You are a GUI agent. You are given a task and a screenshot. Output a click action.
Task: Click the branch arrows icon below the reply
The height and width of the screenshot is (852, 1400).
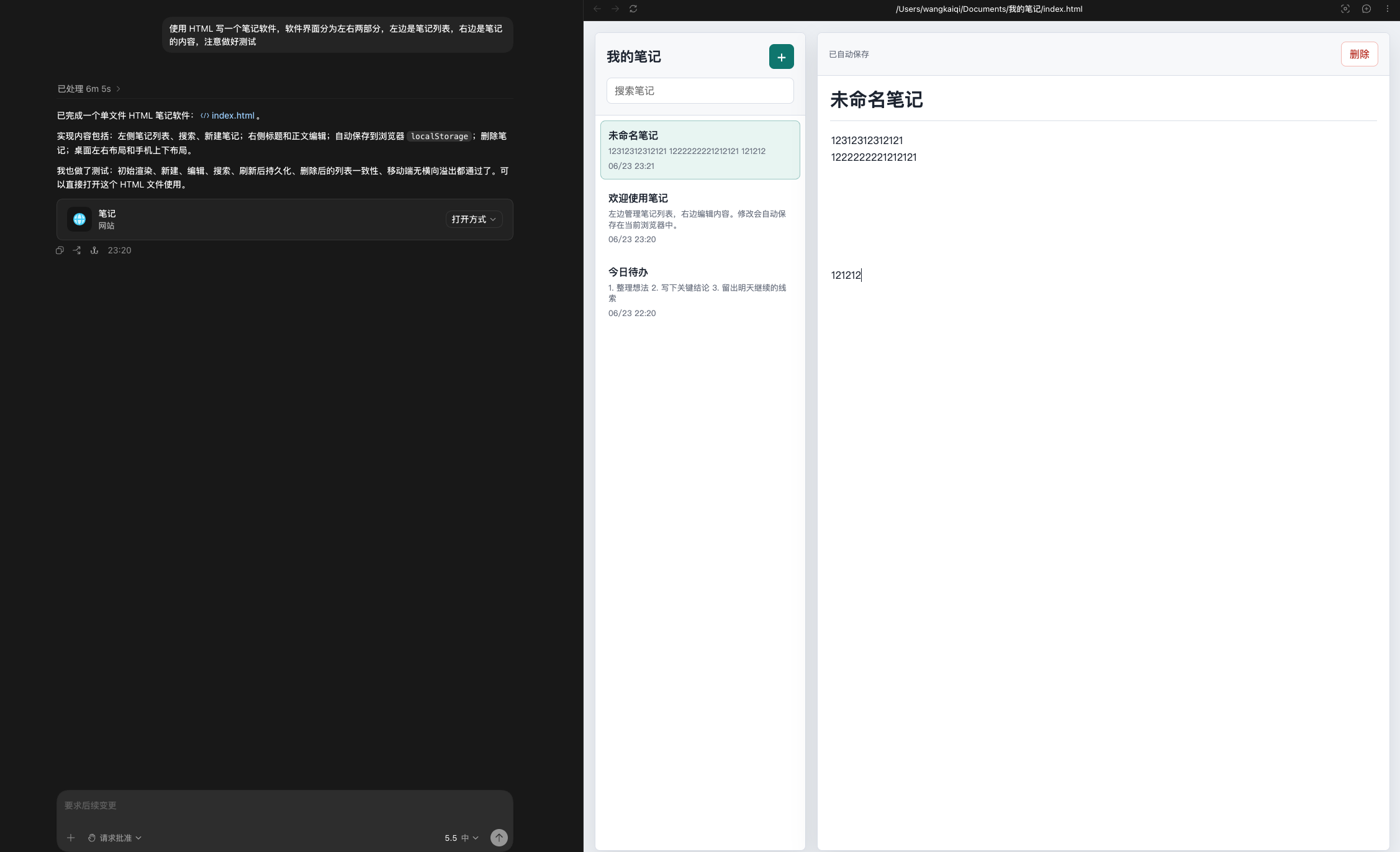(77, 250)
